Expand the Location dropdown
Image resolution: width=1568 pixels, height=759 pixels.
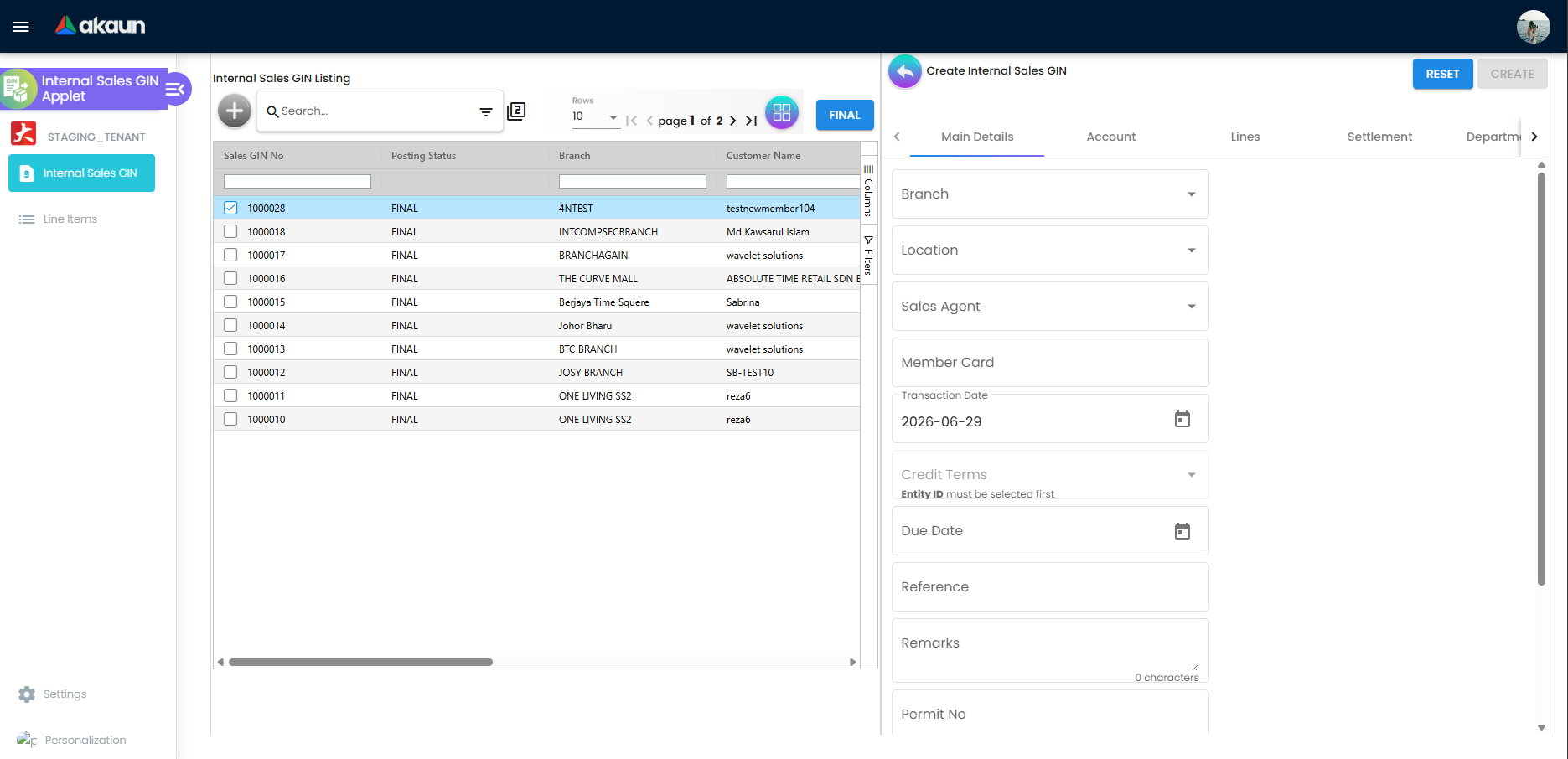[1050, 250]
